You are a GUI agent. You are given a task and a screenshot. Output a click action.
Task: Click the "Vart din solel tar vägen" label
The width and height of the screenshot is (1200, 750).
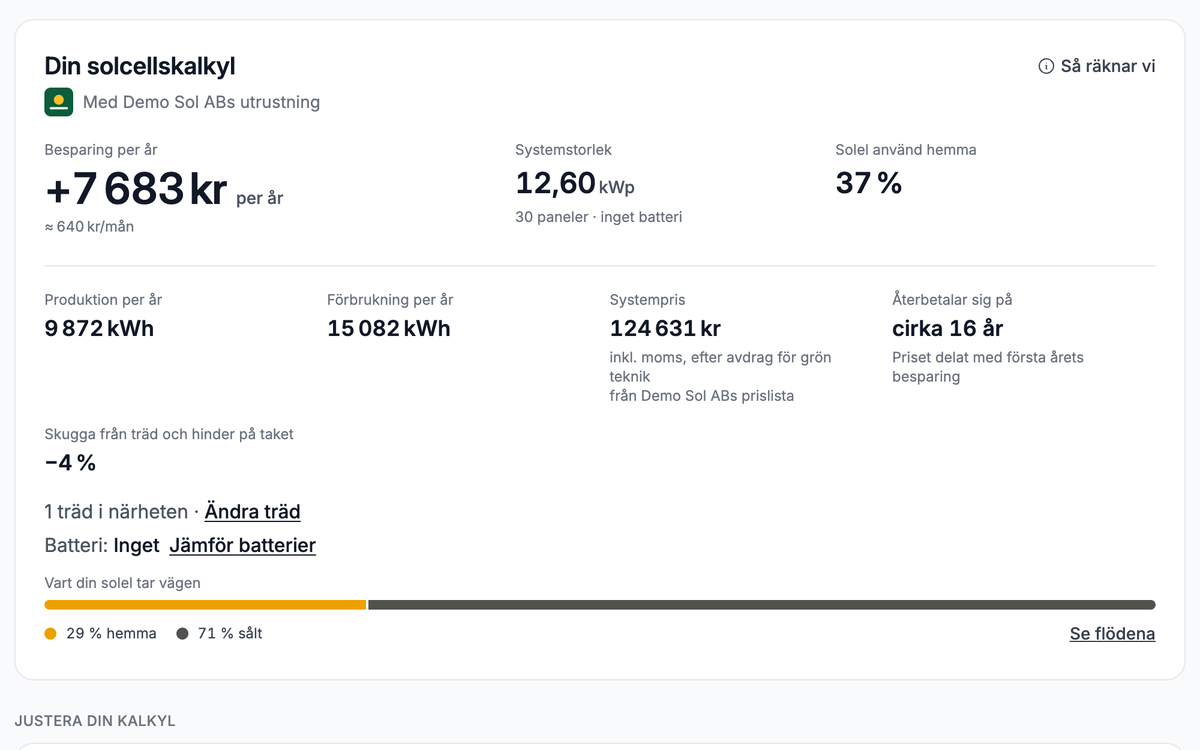[x=123, y=583]
